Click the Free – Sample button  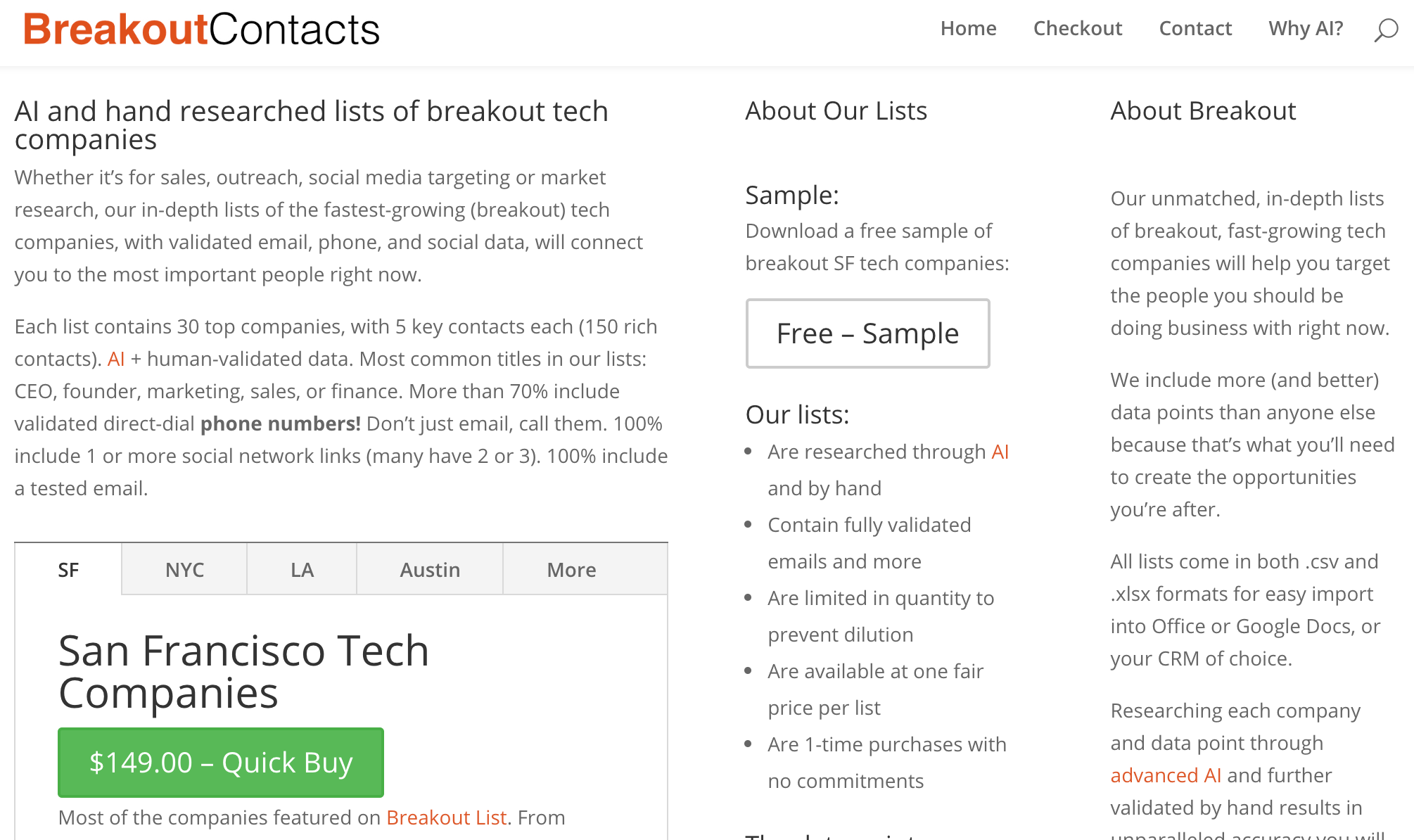pyautogui.click(x=867, y=333)
